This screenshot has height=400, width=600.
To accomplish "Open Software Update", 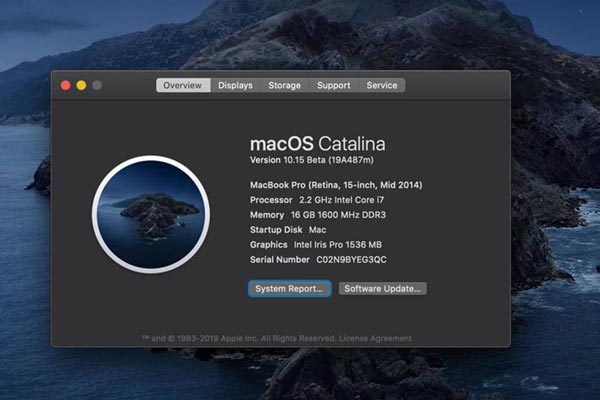I will (x=382, y=289).
